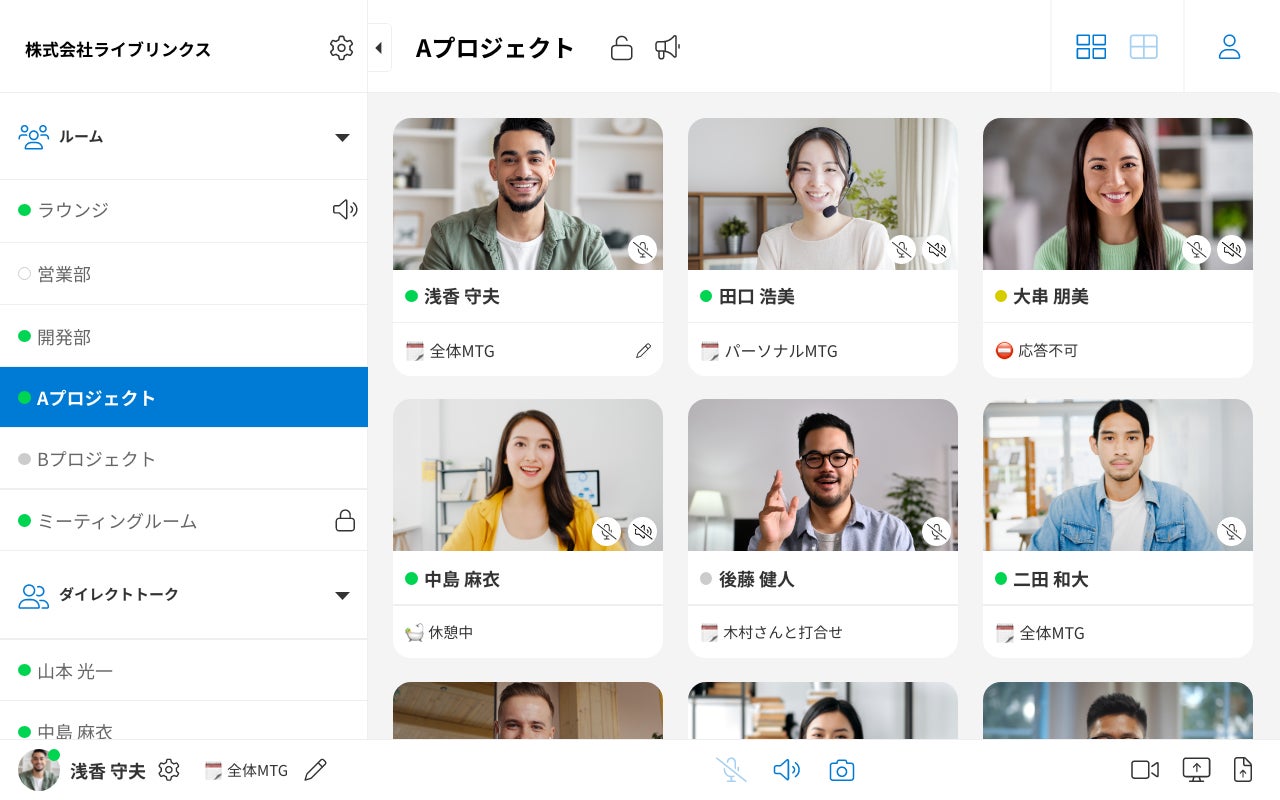Screen dimensions: 1280x800
Task: Click the name 大串 朋美 on her card
Action: click(1051, 297)
